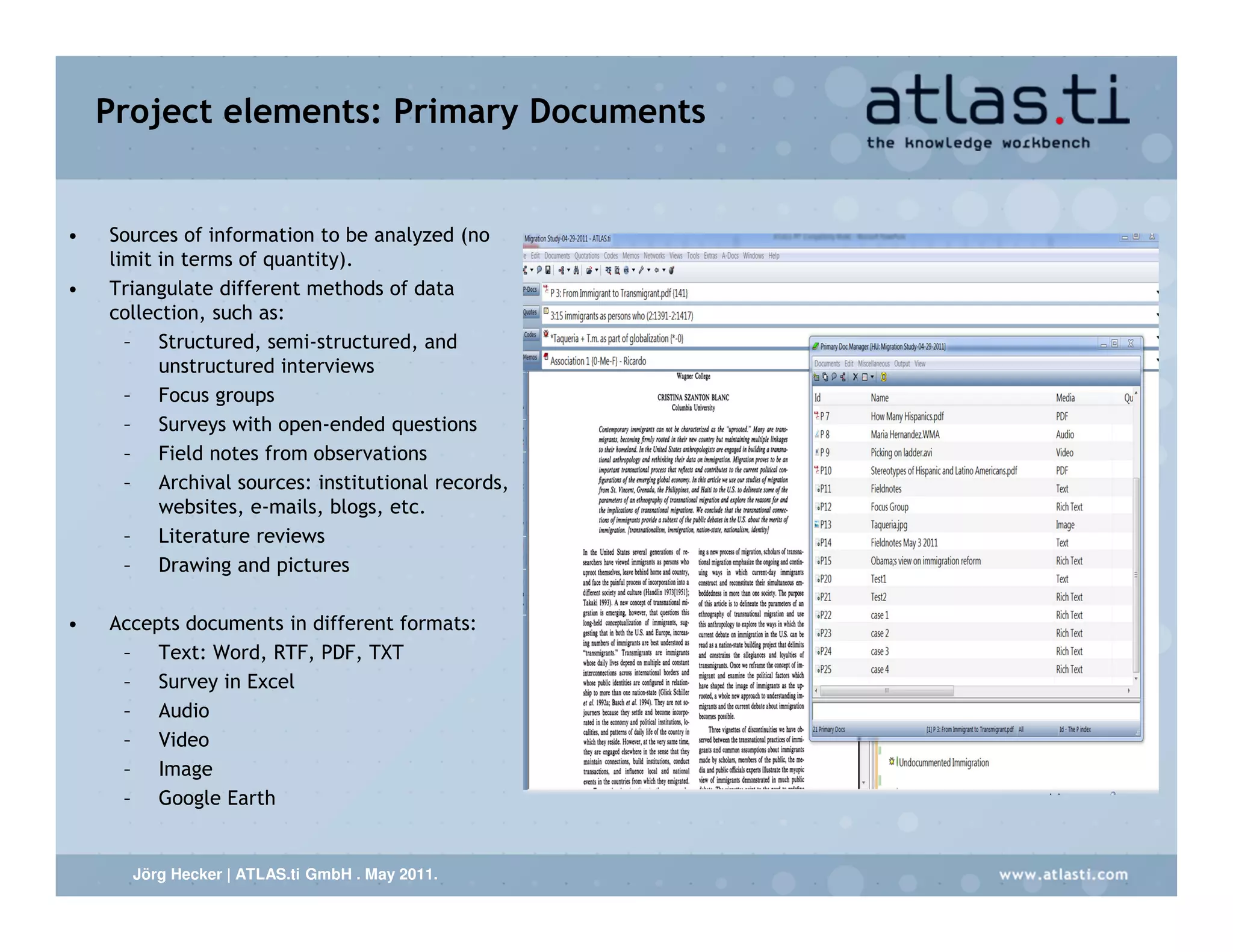This screenshot has width=1233, height=952.
Task: Click the binoculars search icon
Action: pyautogui.click(x=576, y=270)
